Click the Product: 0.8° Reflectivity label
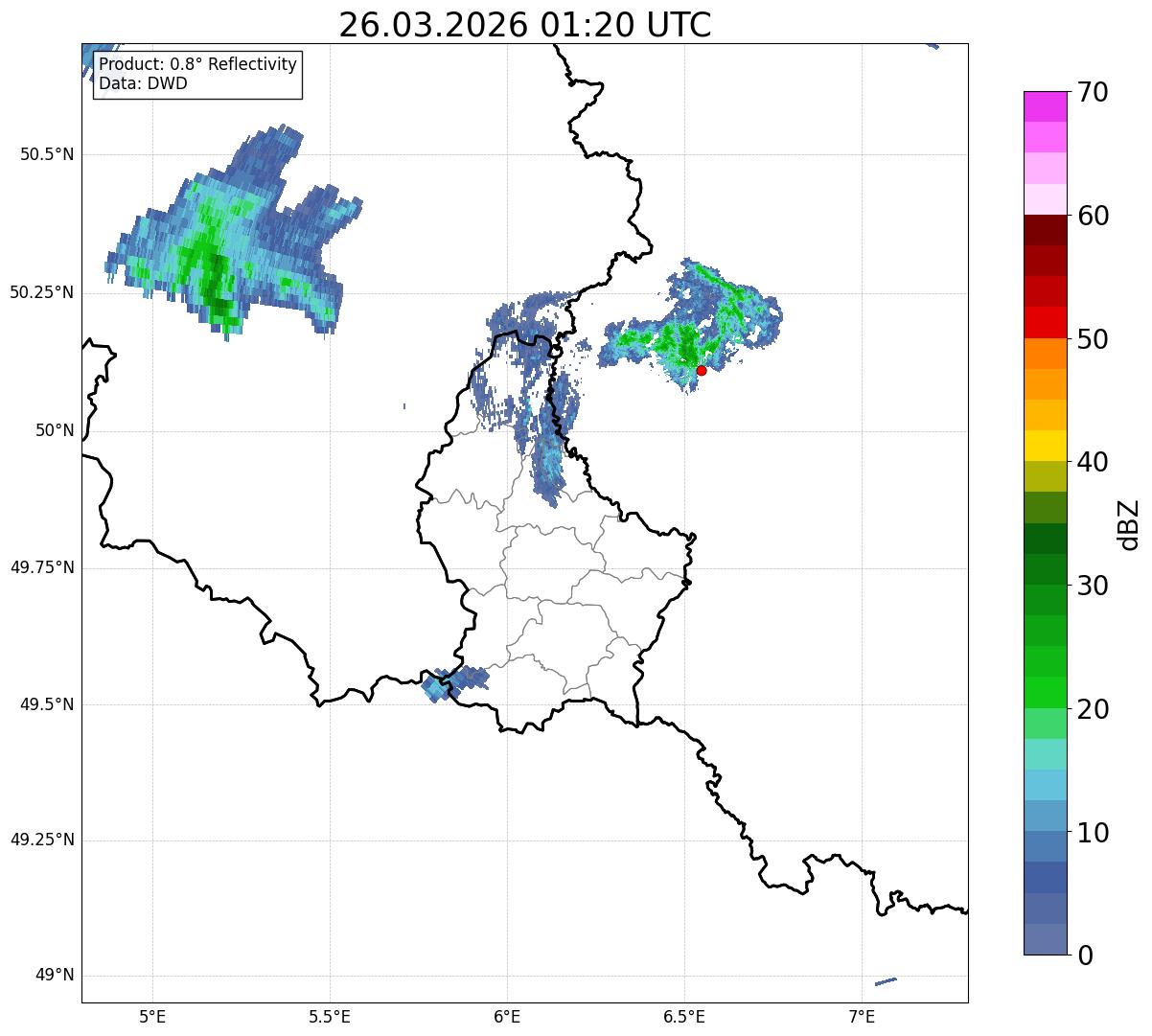 pos(198,65)
